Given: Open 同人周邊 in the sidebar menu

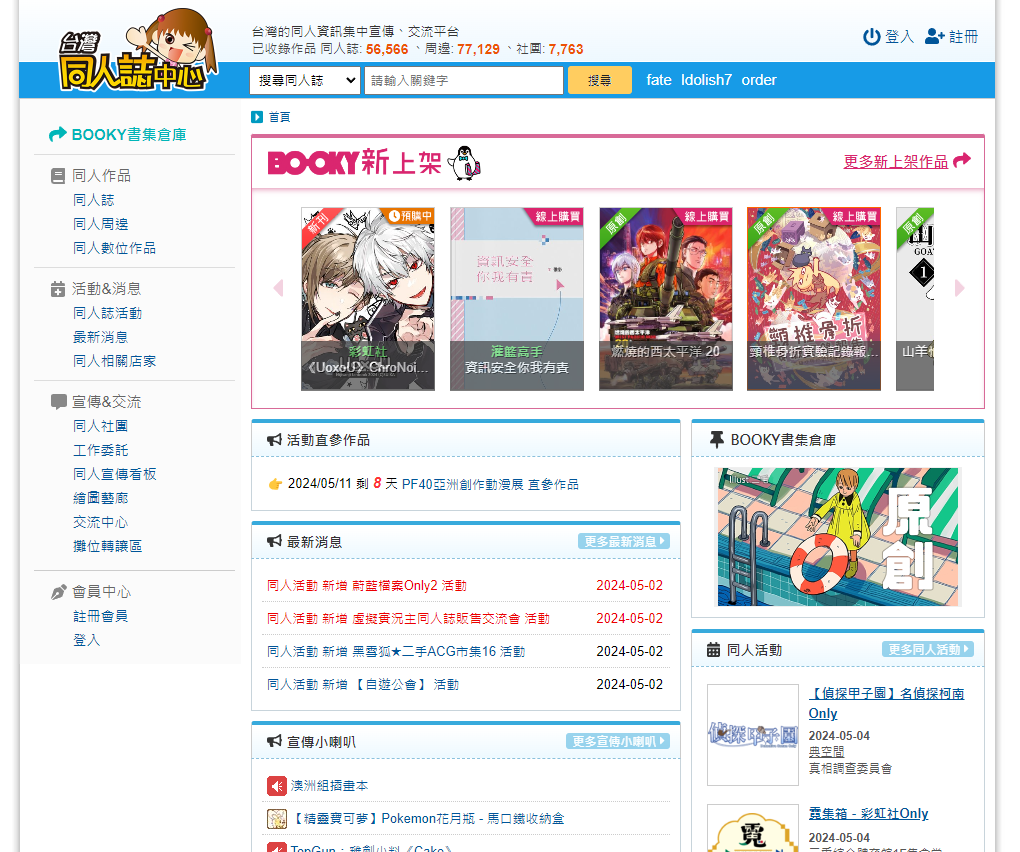Looking at the screenshot, I should [101, 224].
